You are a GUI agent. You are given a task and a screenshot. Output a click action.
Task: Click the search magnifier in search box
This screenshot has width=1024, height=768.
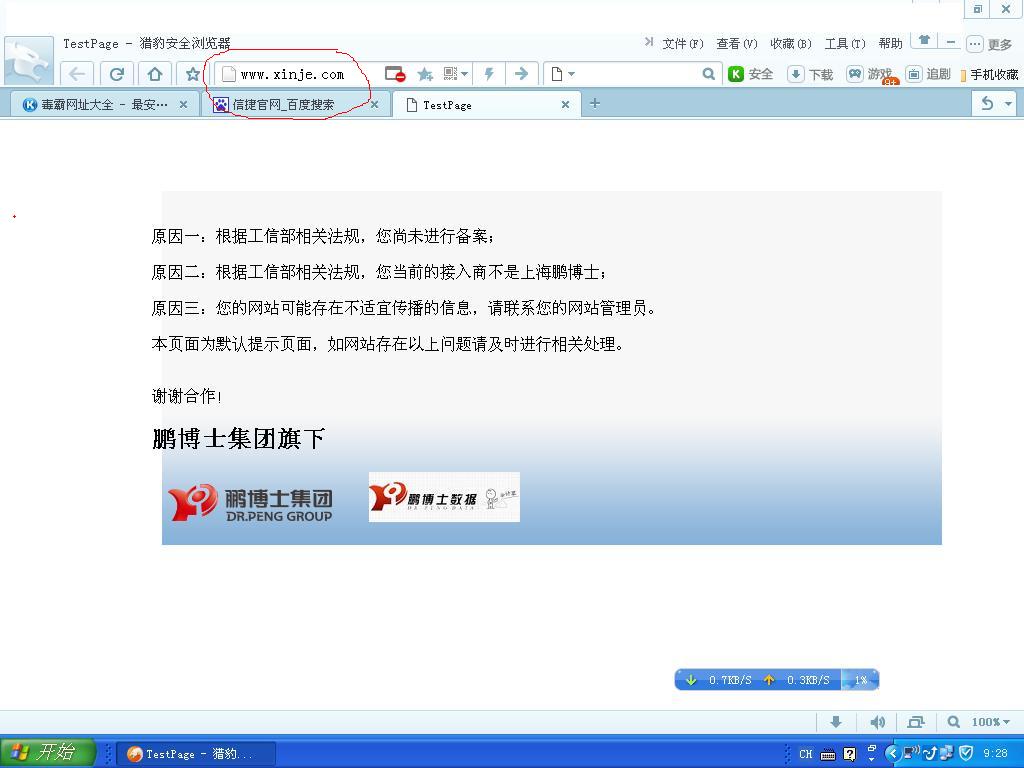[x=708, y=74]
